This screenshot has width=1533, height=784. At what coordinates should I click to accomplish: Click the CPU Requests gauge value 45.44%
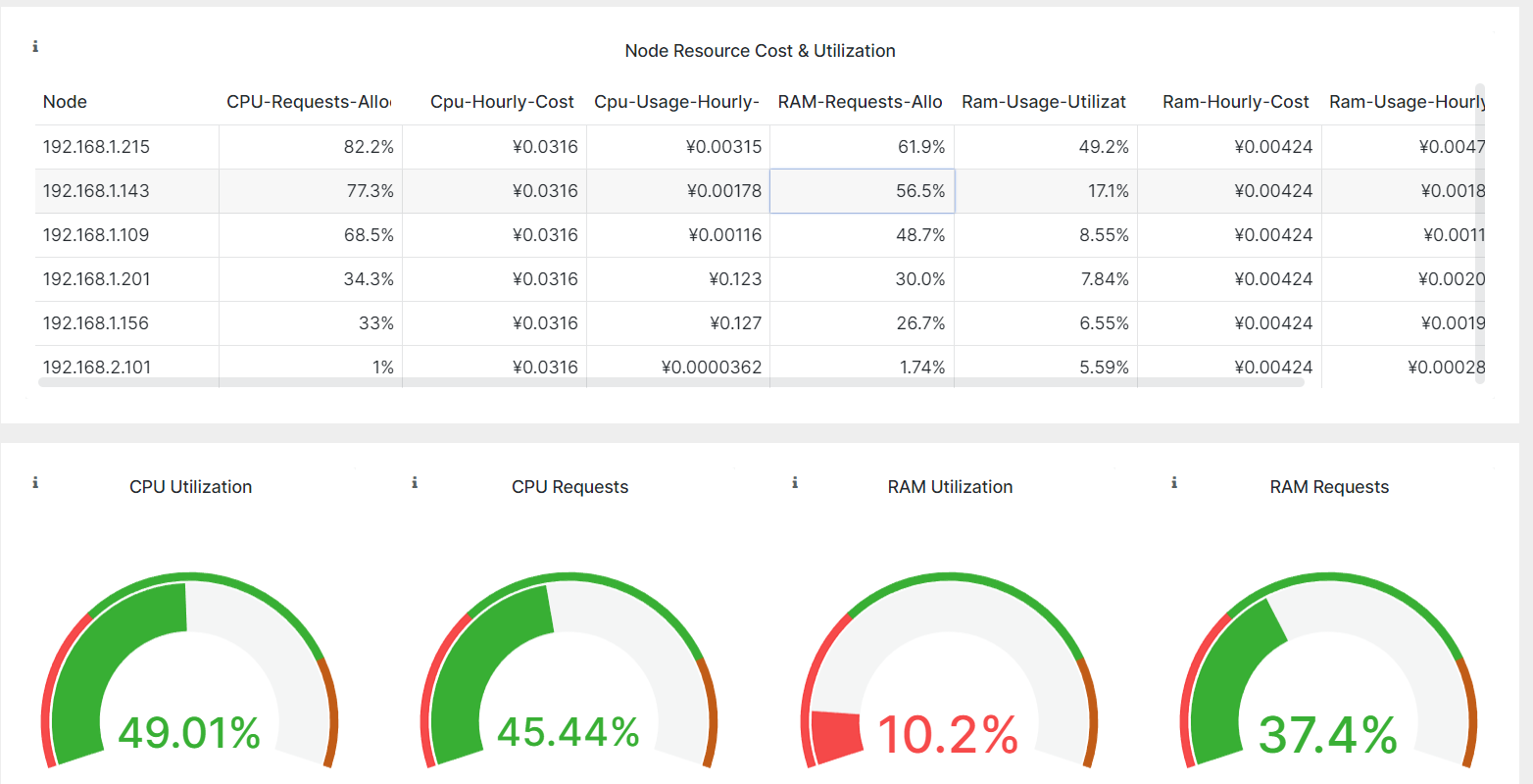pos(569,733)
